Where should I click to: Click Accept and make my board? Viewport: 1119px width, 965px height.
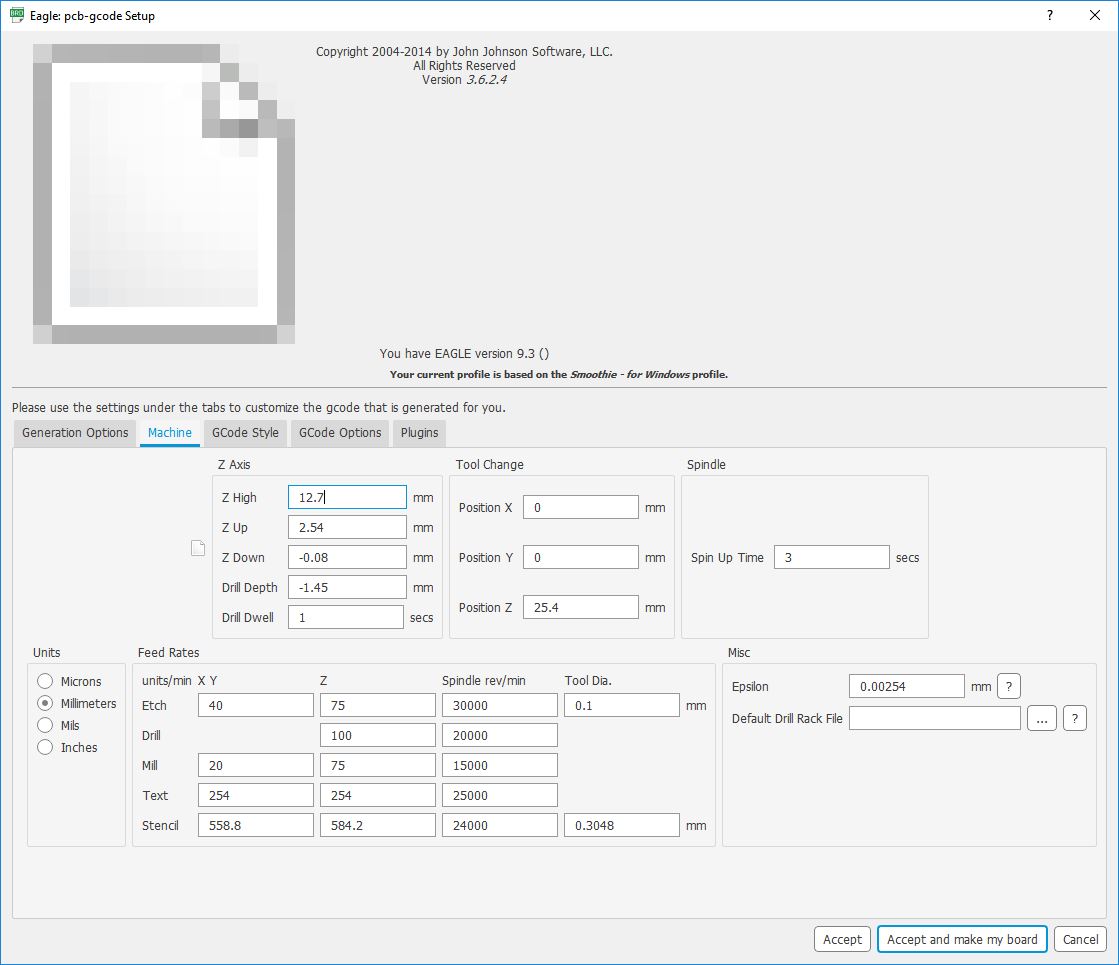click(x=962, y=939)
